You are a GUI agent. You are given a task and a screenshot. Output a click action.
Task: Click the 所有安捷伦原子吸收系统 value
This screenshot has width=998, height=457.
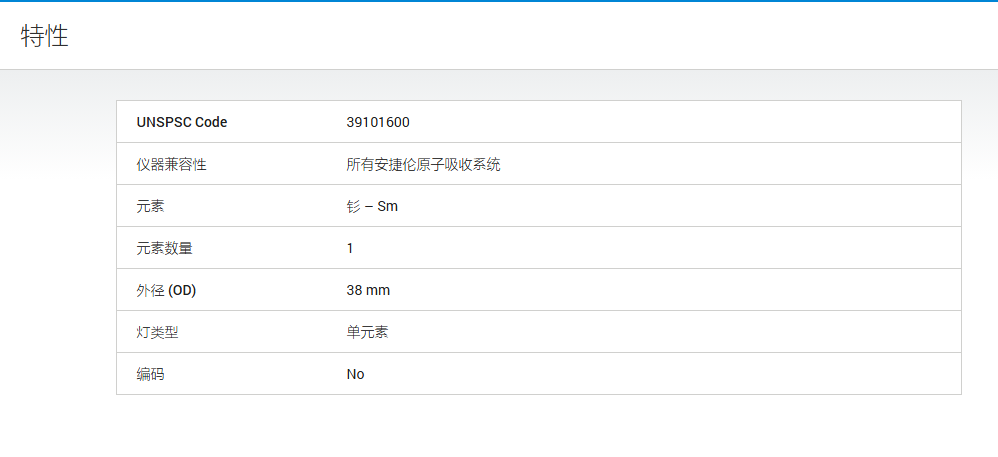(x=423, y=165)
